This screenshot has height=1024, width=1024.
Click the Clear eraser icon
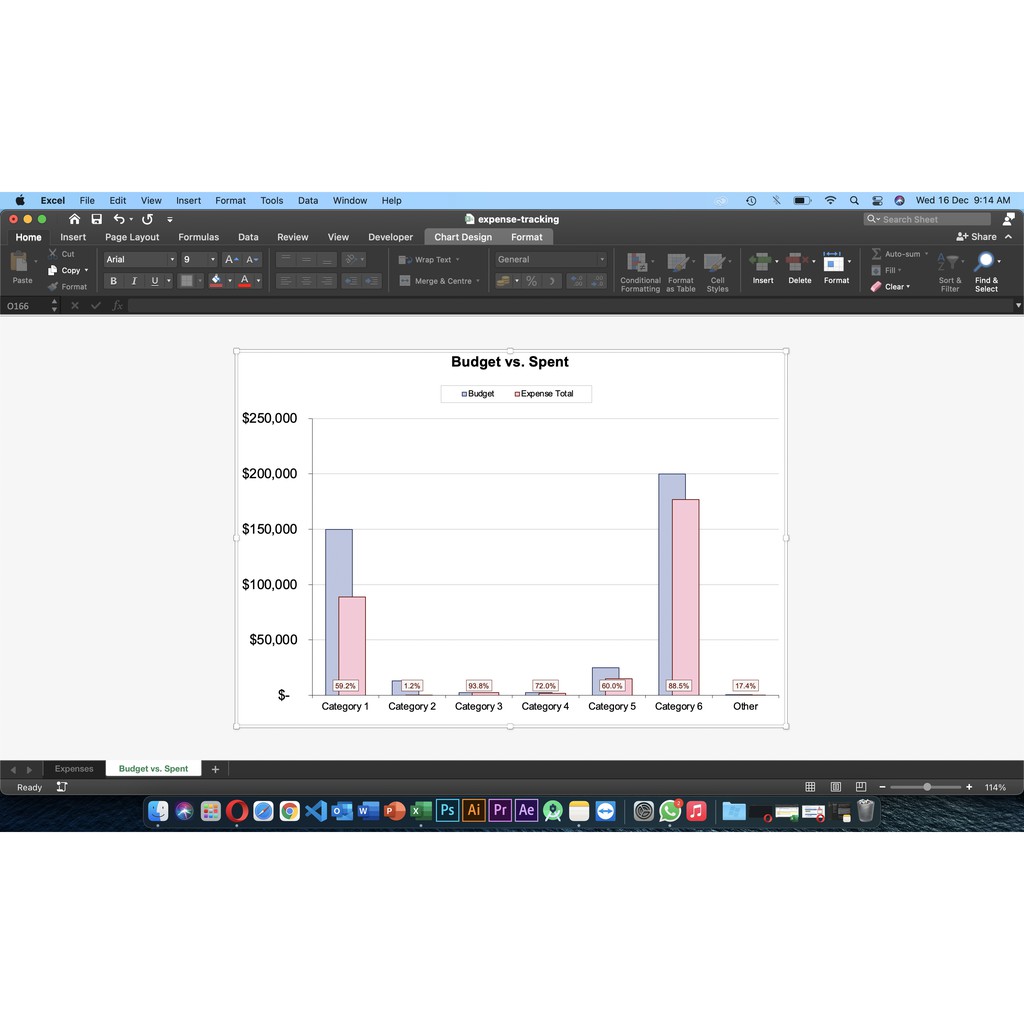(x=876, y=287)
